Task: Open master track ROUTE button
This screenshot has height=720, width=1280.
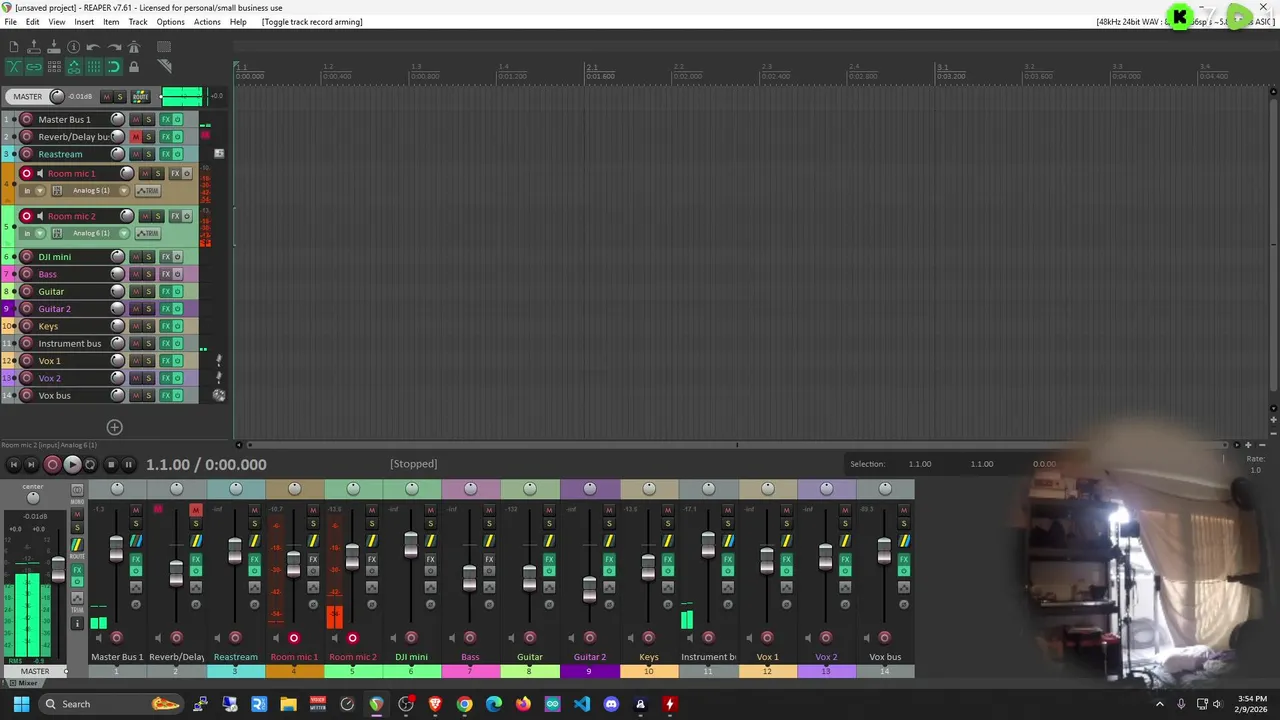Action: 141,97
